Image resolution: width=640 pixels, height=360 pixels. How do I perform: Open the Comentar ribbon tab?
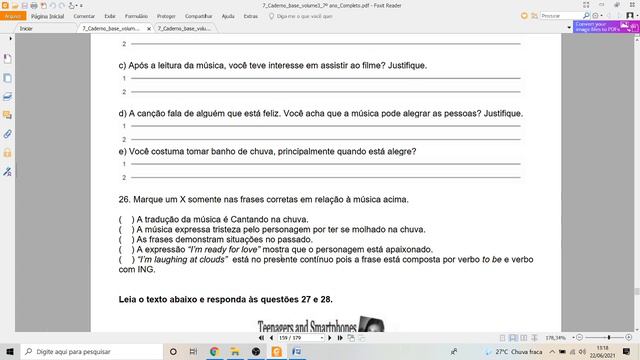click(84, 16)
